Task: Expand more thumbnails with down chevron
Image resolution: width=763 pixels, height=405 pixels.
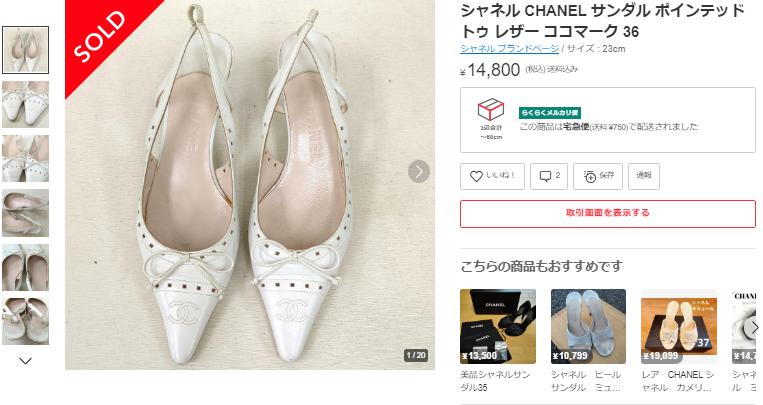Action: (26, 361)
